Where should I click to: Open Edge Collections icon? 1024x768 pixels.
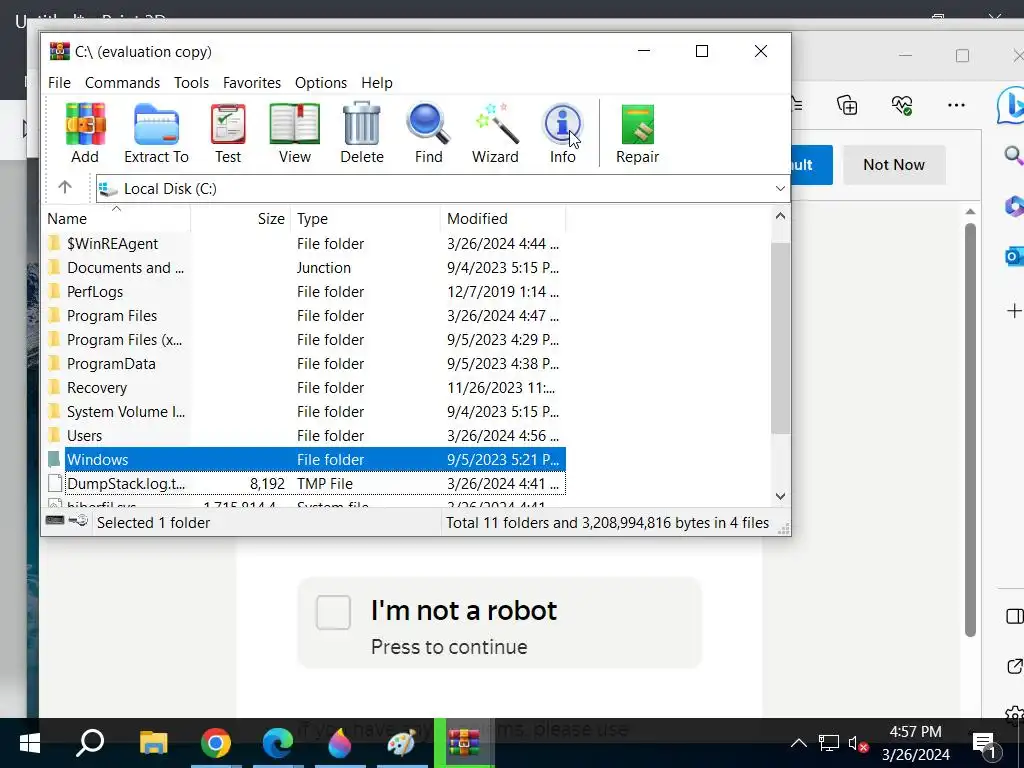coord(847,105)
